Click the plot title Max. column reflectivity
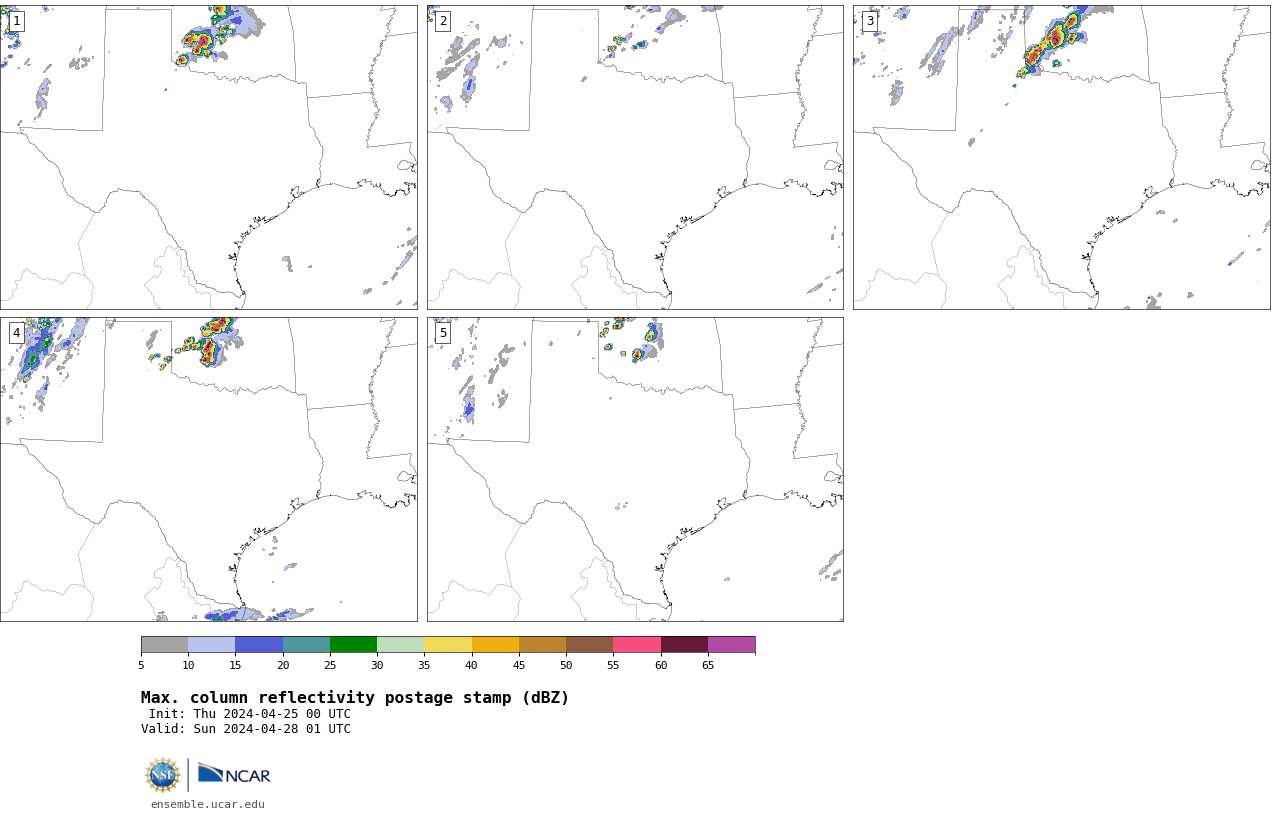 pos(355,698)
